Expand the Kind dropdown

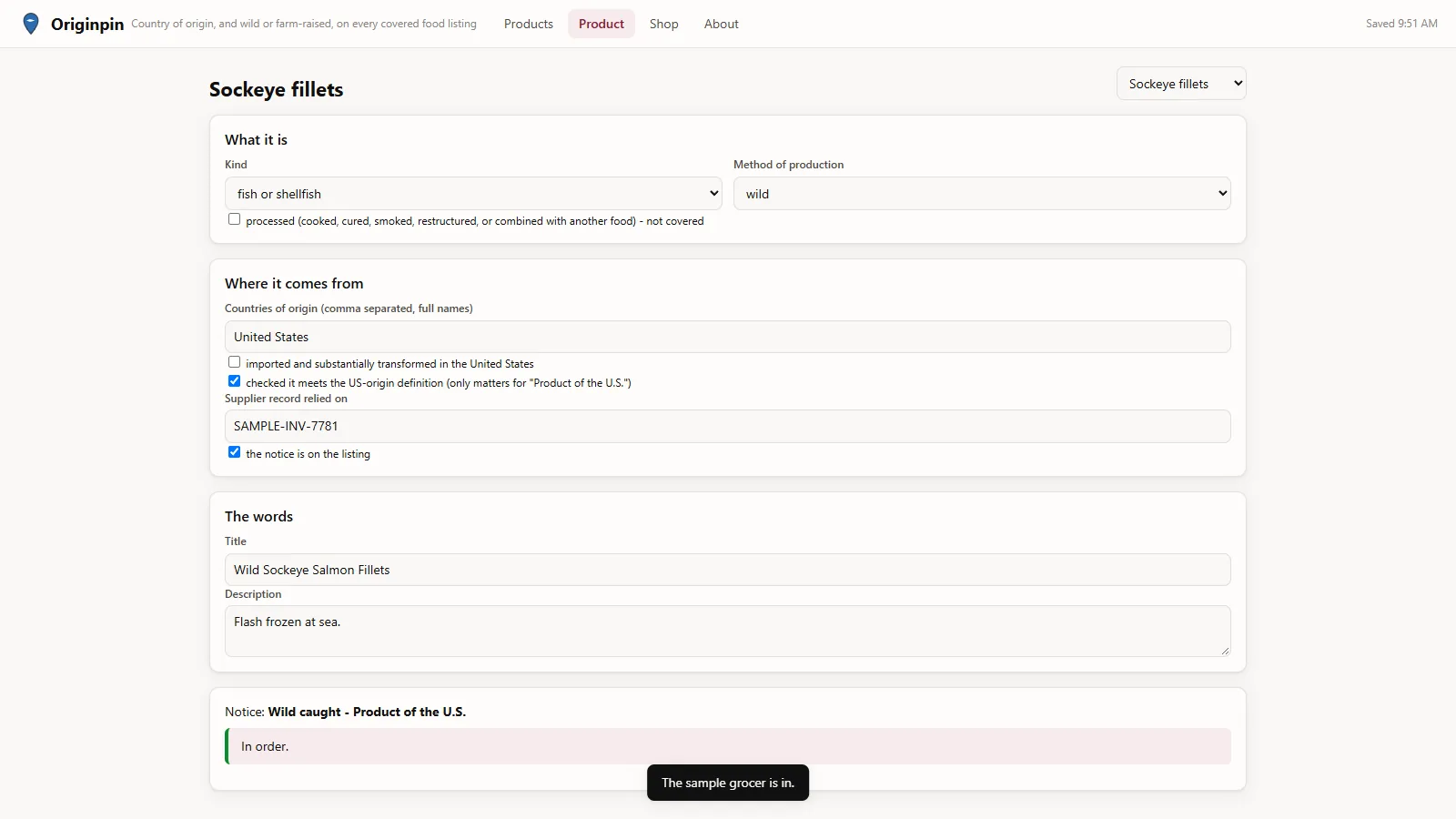(x=473, y=194)
